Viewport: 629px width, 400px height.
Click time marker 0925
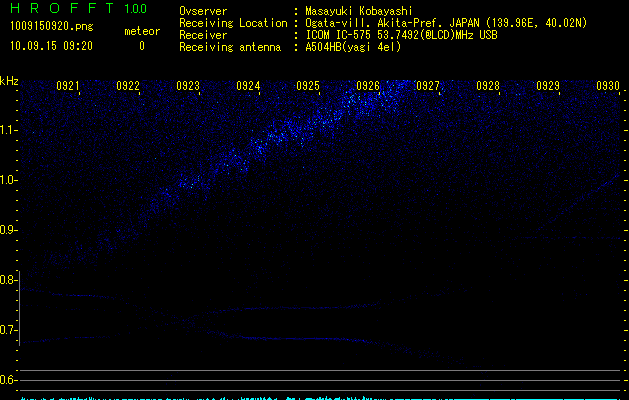(308, 86)
